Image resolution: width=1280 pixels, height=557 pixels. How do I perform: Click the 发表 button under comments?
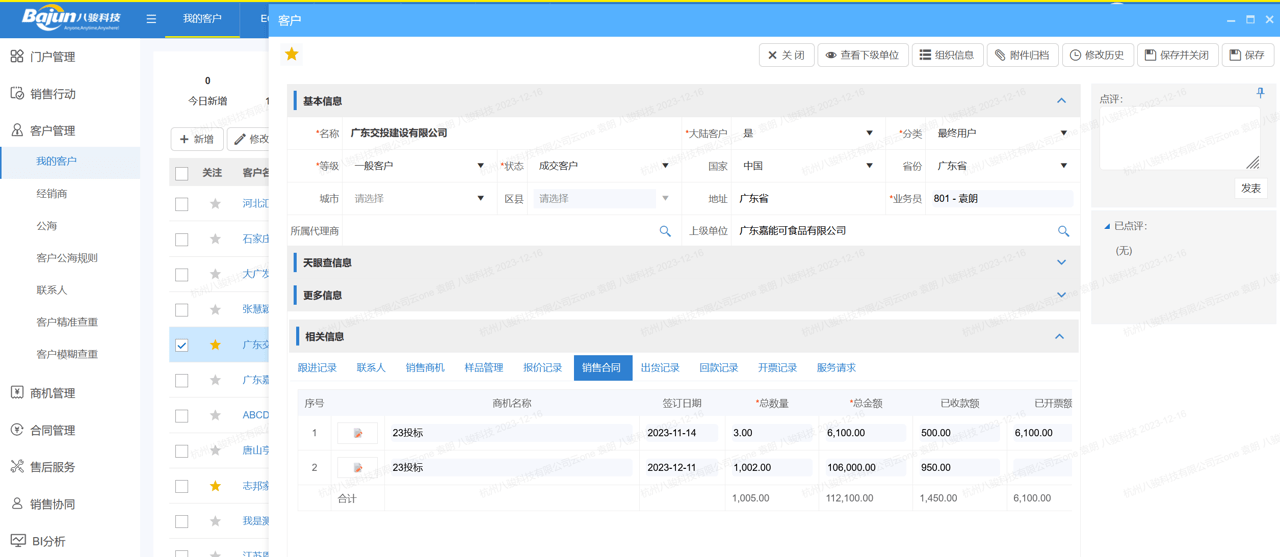point(1250,188)
